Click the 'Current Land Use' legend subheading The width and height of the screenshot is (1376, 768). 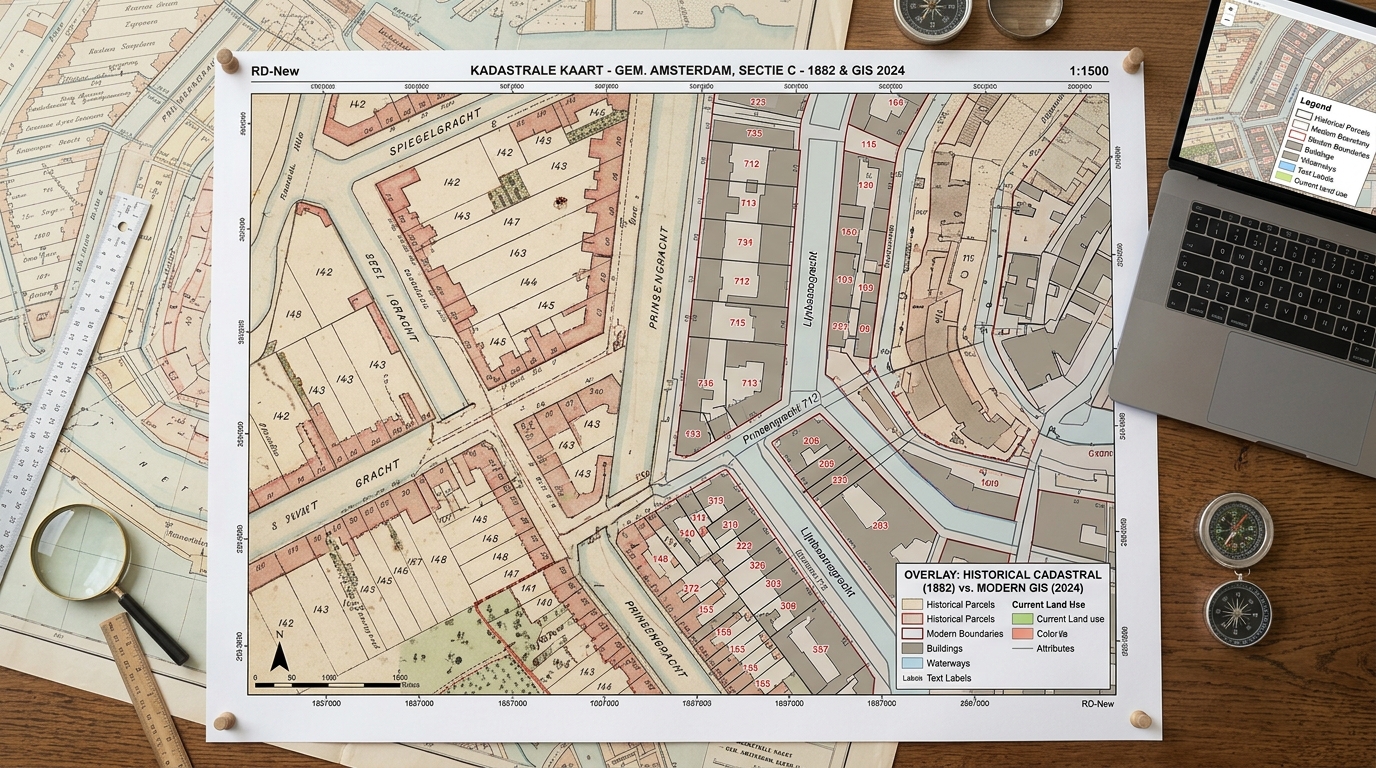click(1049, 604)
